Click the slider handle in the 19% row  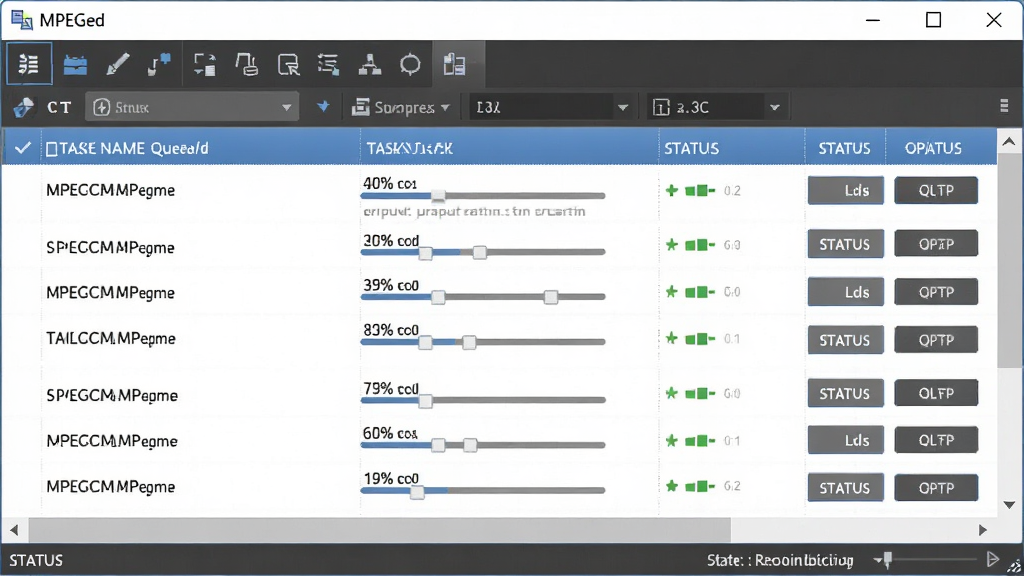(x=417, y=491)
